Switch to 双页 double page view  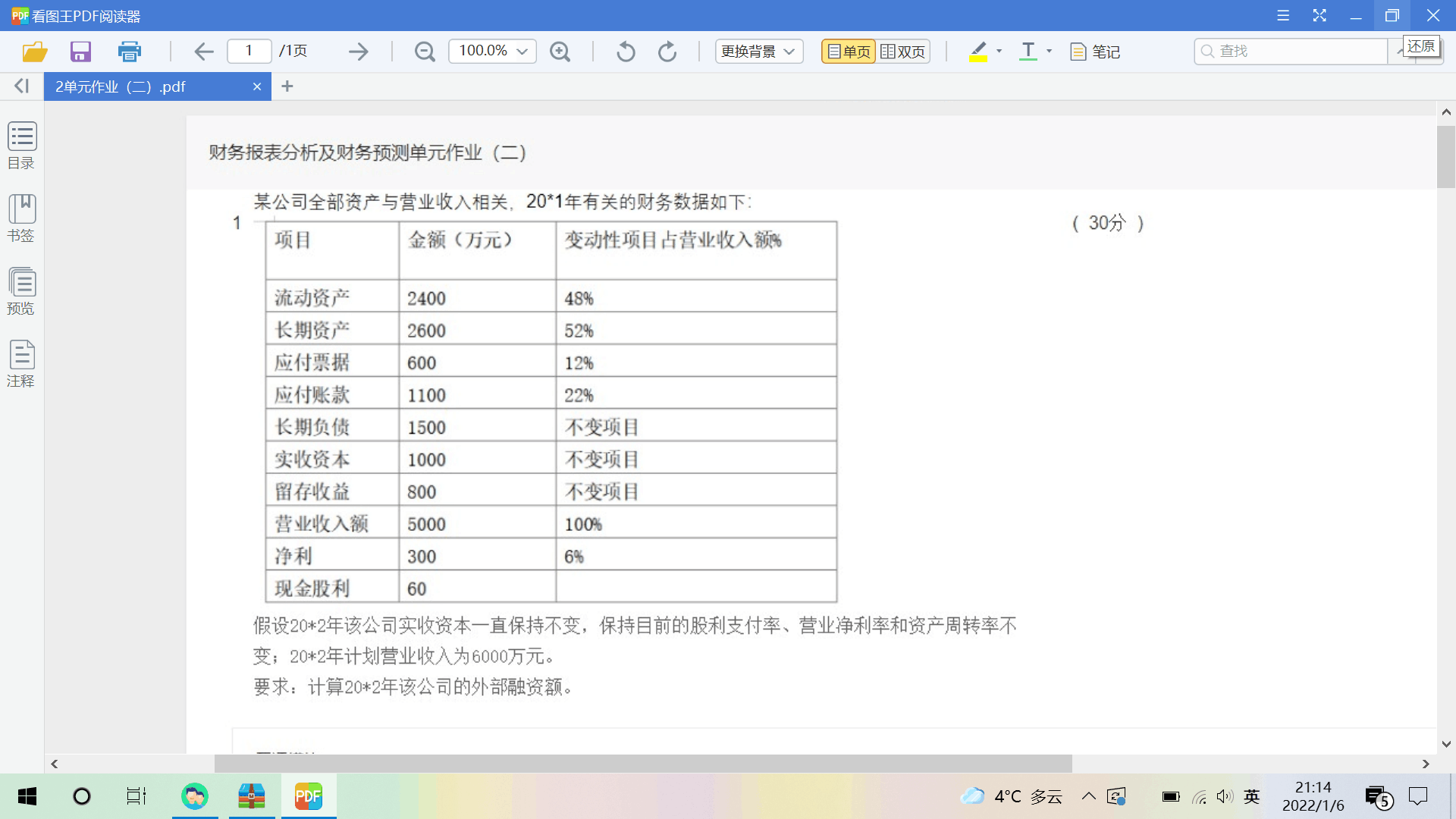coord(903,52)
